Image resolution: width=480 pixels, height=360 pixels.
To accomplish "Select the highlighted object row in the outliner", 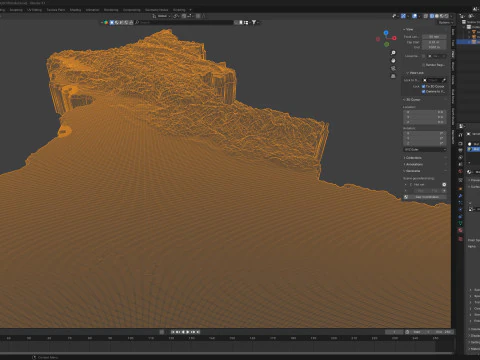I will [468, 42].
